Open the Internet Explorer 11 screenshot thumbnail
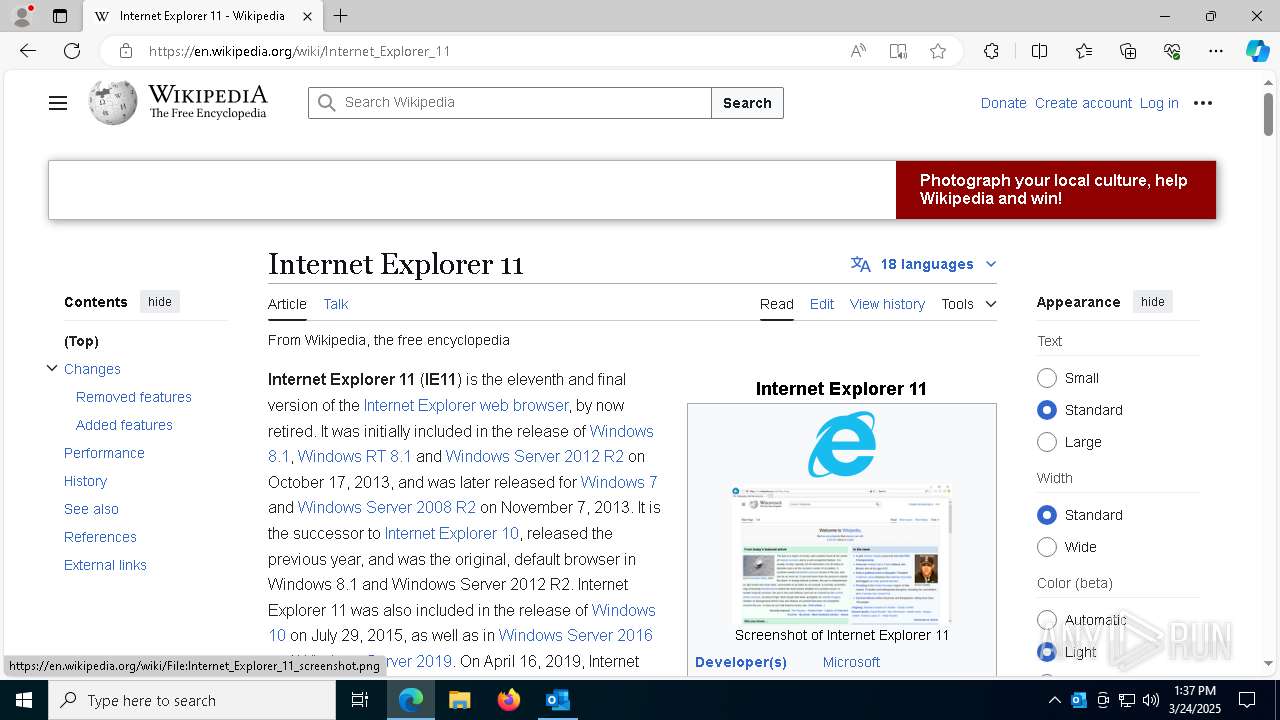The width and height of the screenshot is (1280, 720). point(842,555)
